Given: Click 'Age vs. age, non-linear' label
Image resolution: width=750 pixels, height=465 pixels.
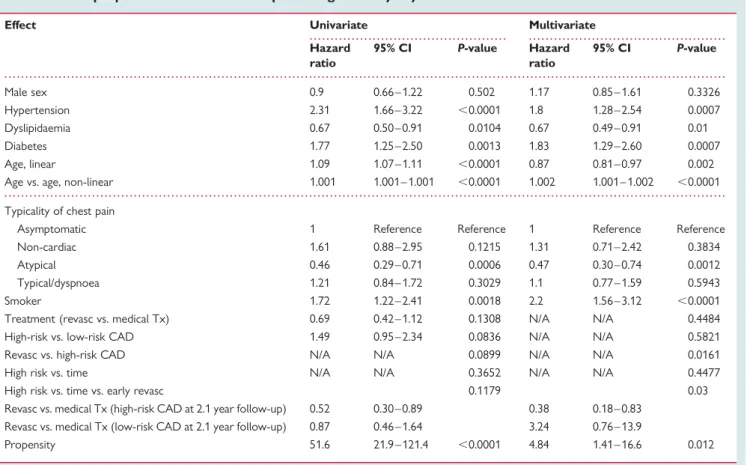Looking at the screenshot, I should point(59,182).
